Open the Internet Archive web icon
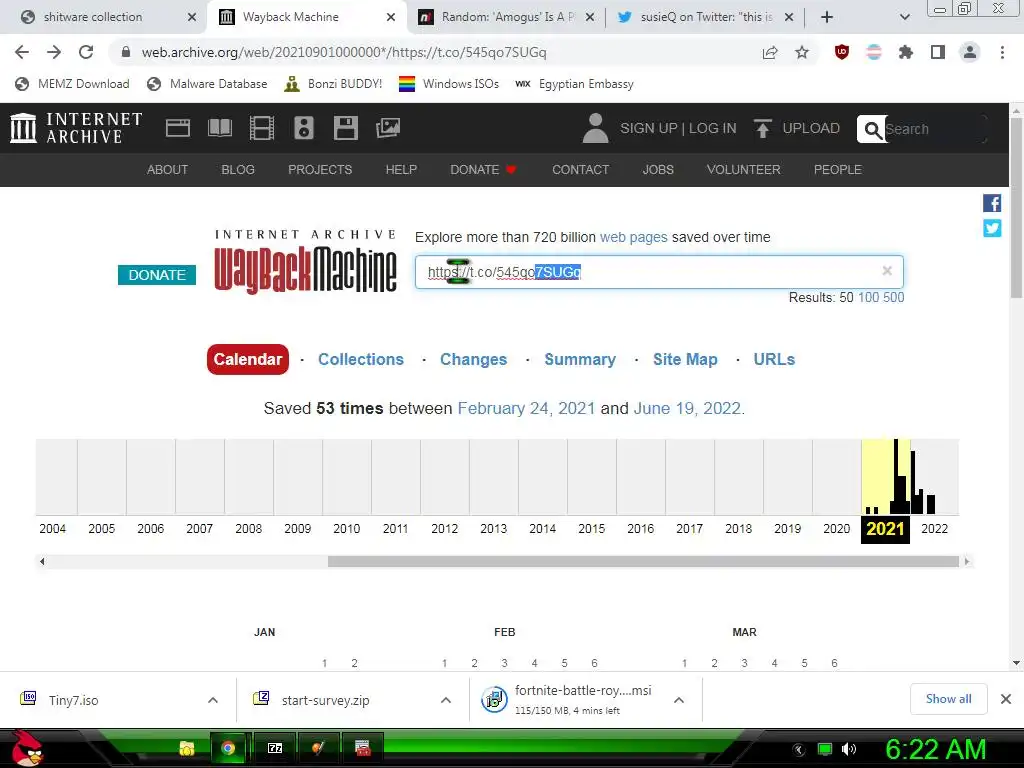 coord(178,128)
